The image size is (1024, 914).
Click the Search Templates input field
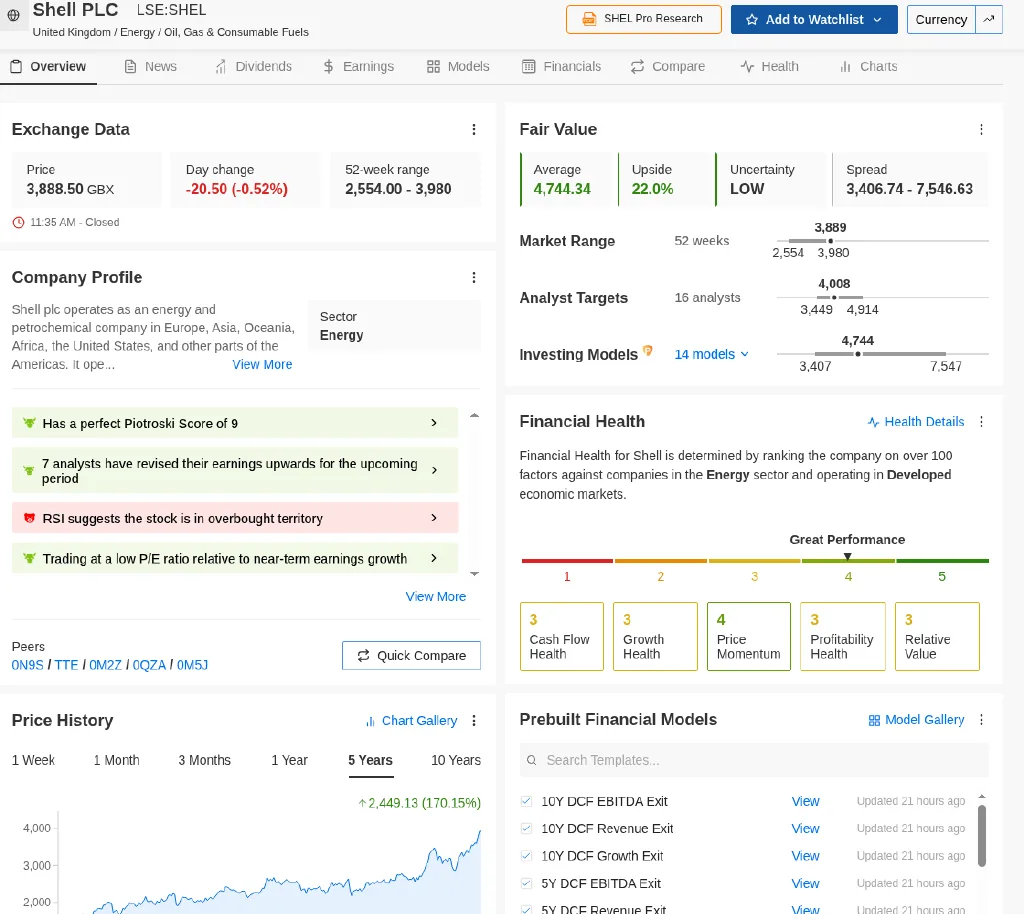754,760
